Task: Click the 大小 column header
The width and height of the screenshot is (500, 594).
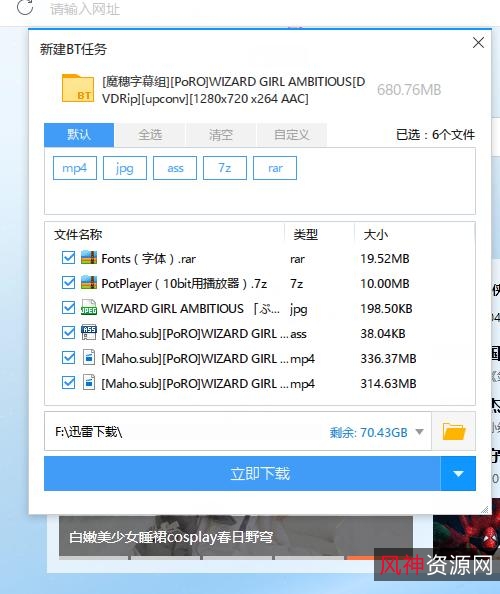Action: pos(375,234)
